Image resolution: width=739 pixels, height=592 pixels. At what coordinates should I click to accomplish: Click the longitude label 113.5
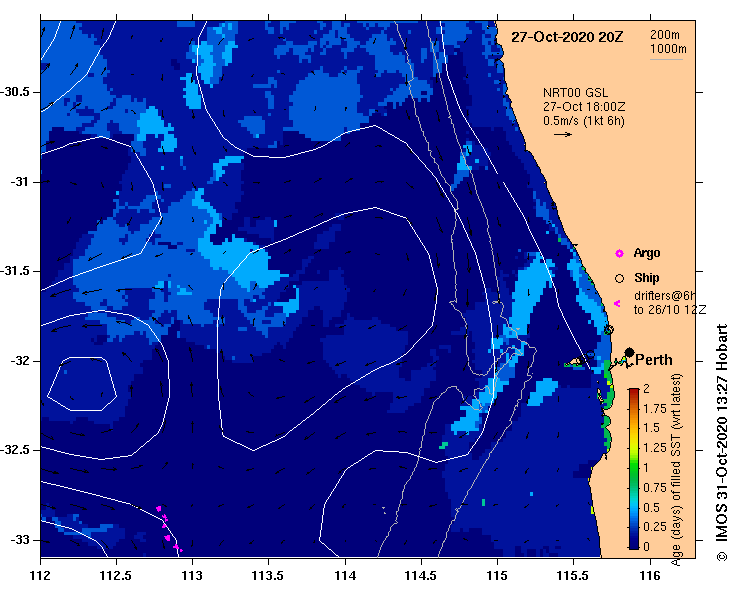tap(268, 576)
